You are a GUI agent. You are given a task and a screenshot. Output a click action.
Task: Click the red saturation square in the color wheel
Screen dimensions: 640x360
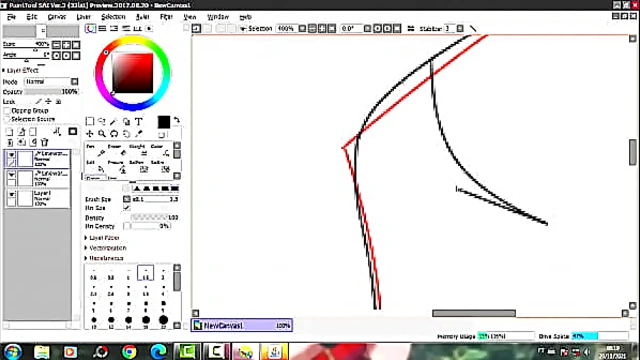click(133, 73)
